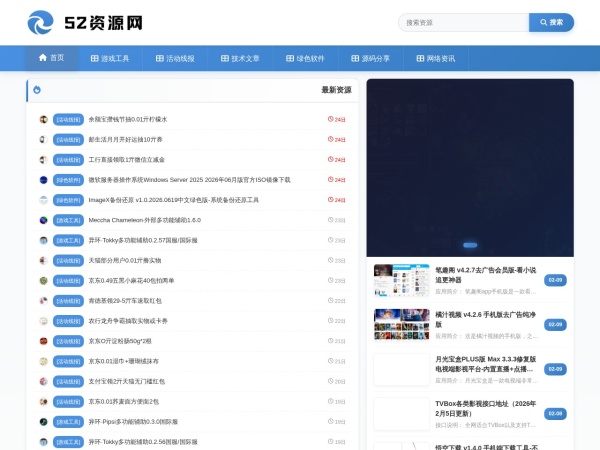Click the avatar beside 京东0.01湿巾 post

pos(44,361)
